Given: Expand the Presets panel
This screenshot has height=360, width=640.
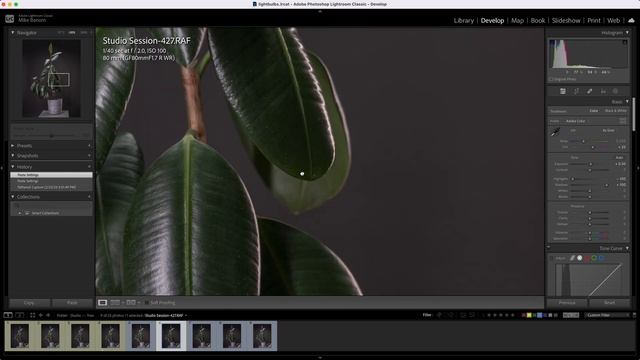Looking at the screenshot, I should pos(13,146).
